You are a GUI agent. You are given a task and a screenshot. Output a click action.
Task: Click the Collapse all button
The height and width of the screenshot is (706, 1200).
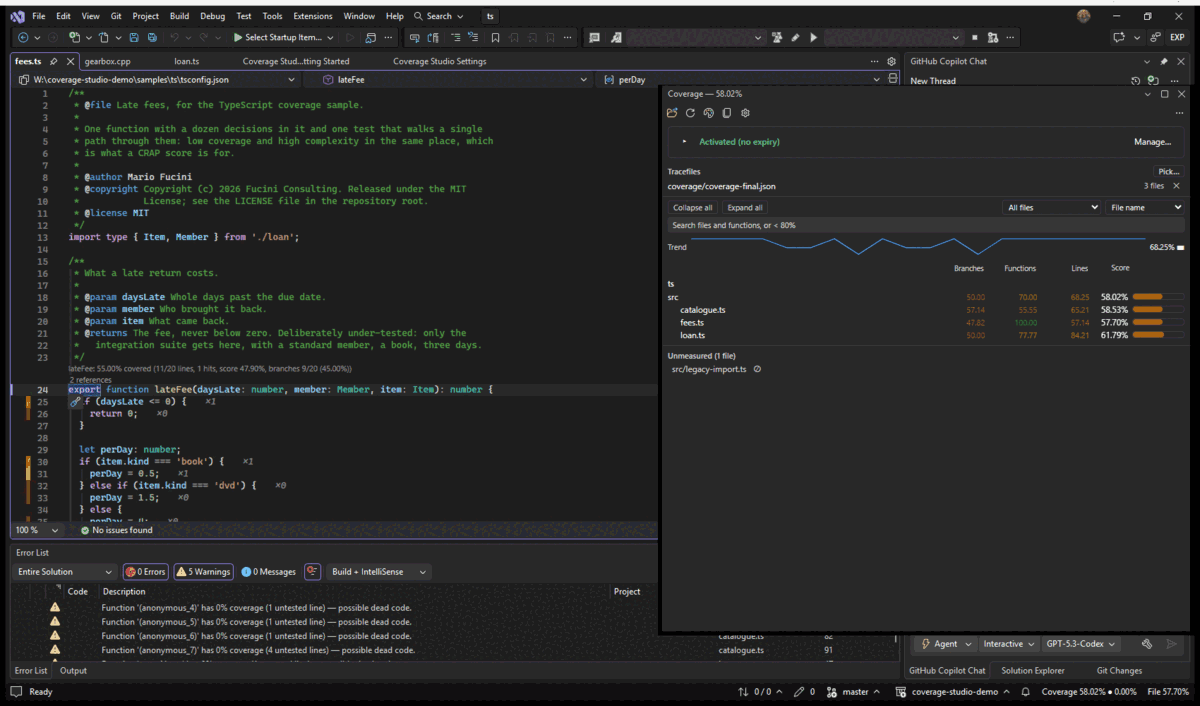click(693, 207)
